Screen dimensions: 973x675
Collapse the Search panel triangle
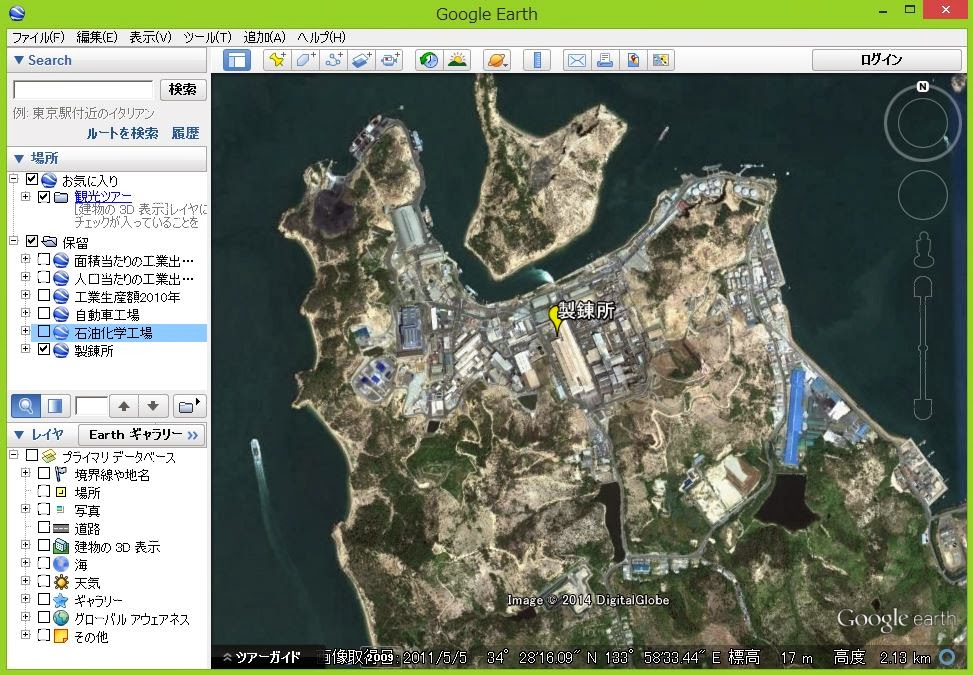pos(19,60)
